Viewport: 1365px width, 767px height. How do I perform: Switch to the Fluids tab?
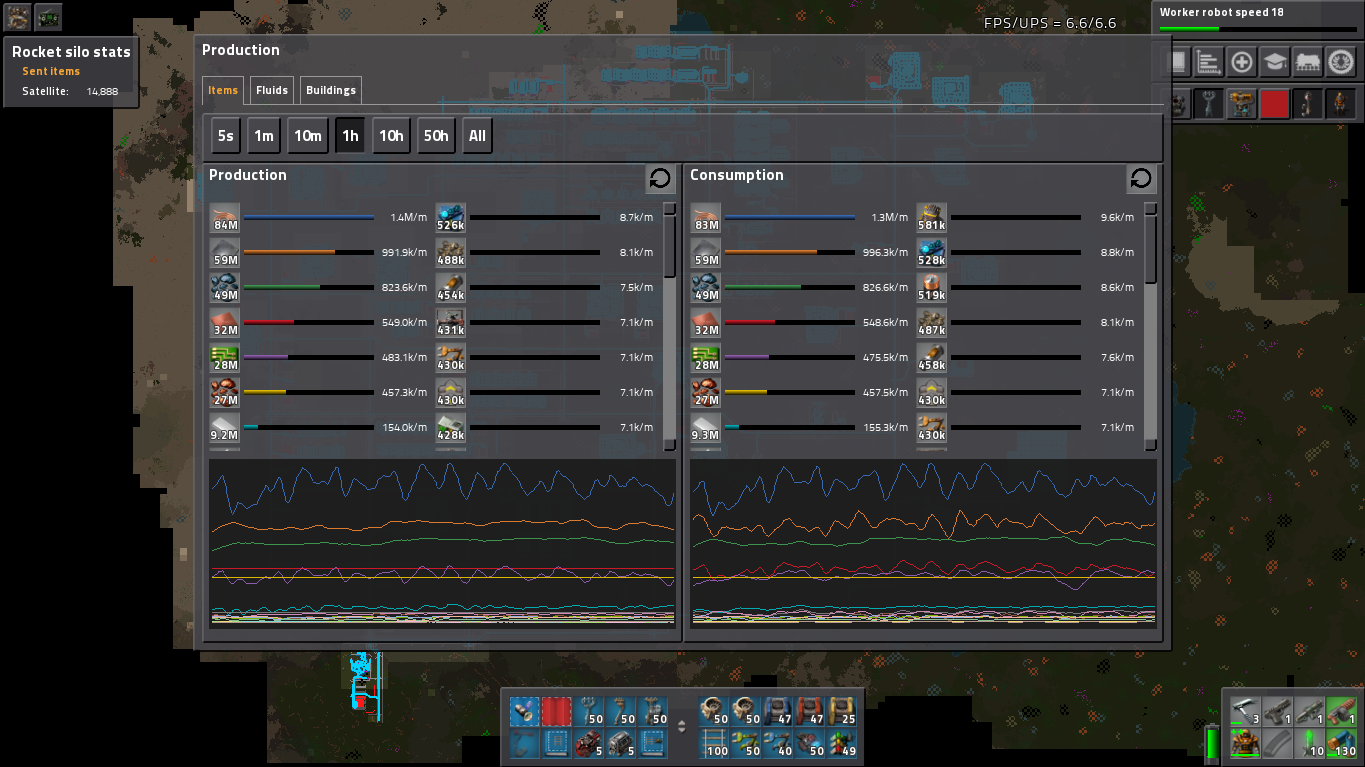(x=272, y=90)
